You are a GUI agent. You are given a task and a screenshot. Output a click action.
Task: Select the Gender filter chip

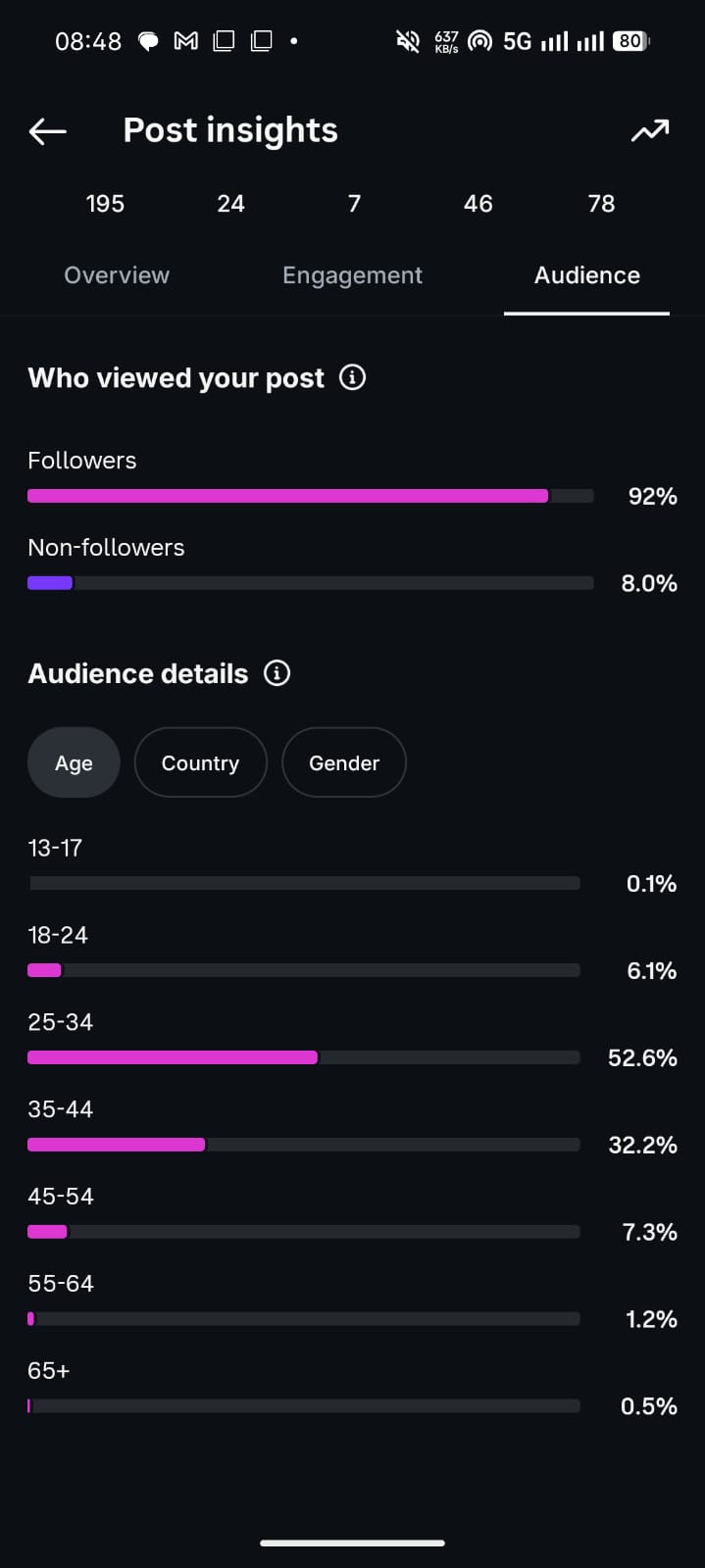(343, 762)
